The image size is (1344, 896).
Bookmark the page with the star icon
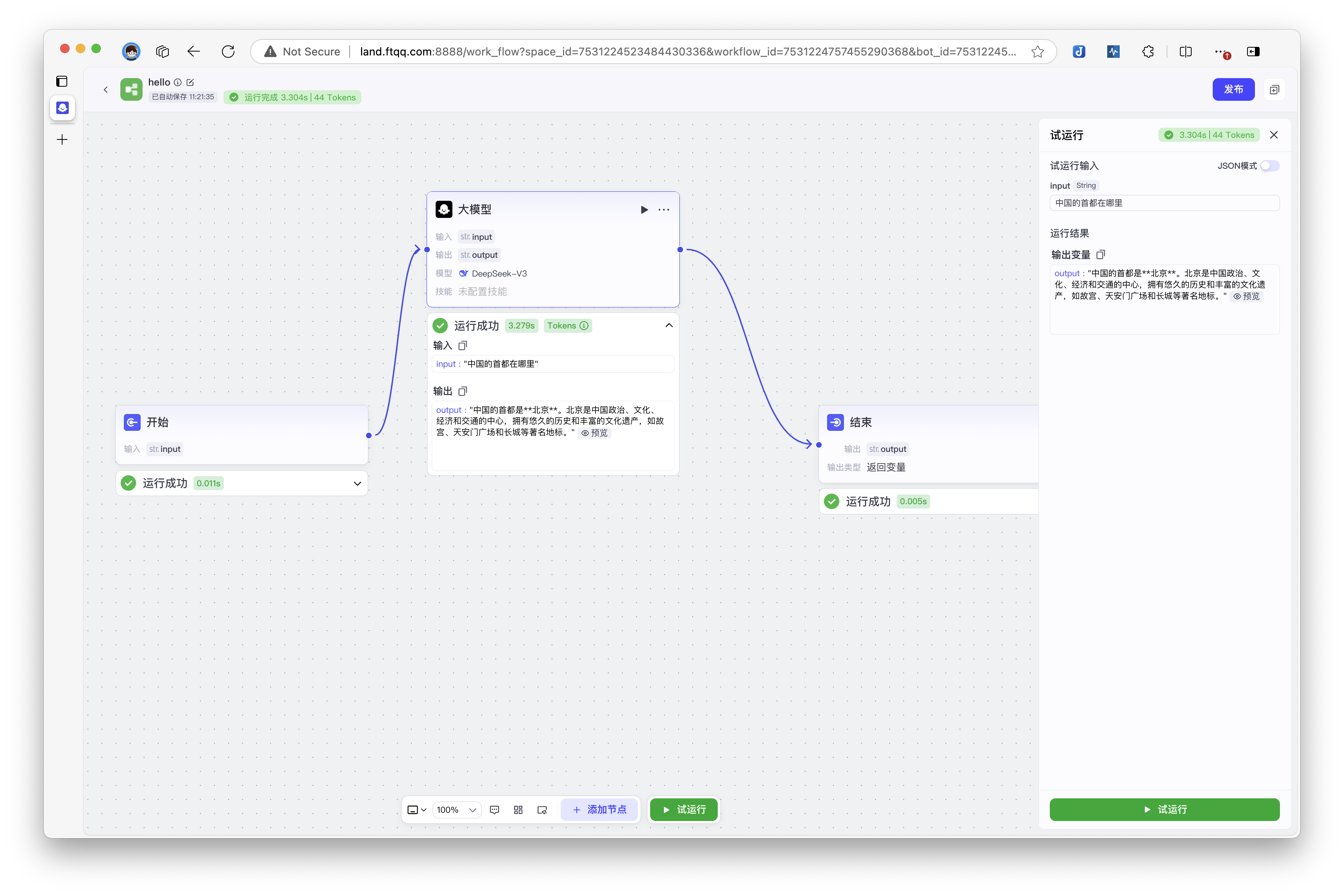[1038, 52]
